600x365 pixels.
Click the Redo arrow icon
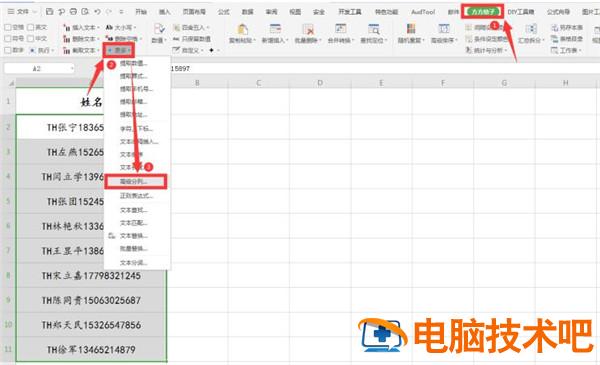tap(109, 12)
